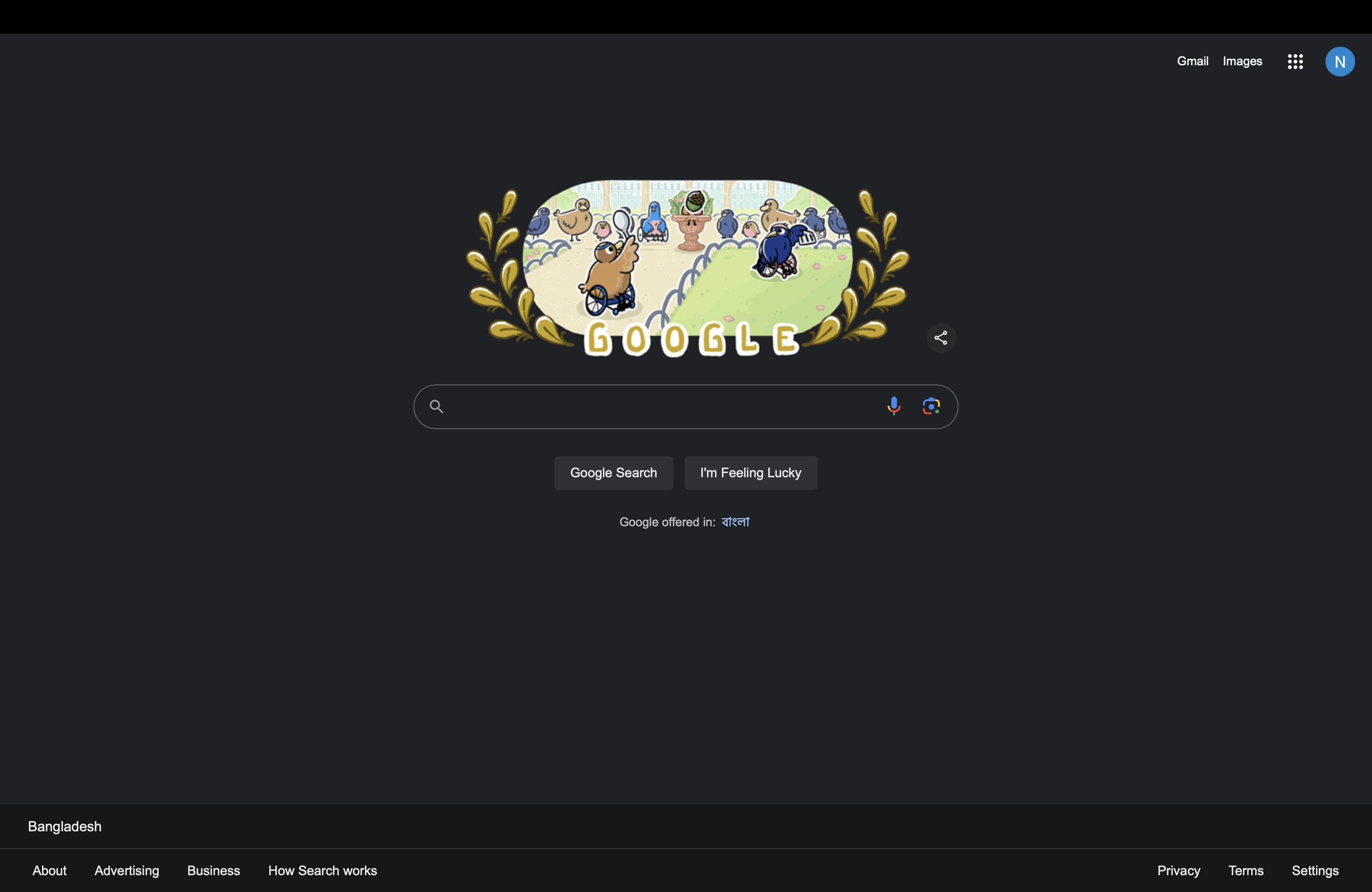Open Google Lens image search
This screenshot has height=892, width=1372.
coord(931,406)
